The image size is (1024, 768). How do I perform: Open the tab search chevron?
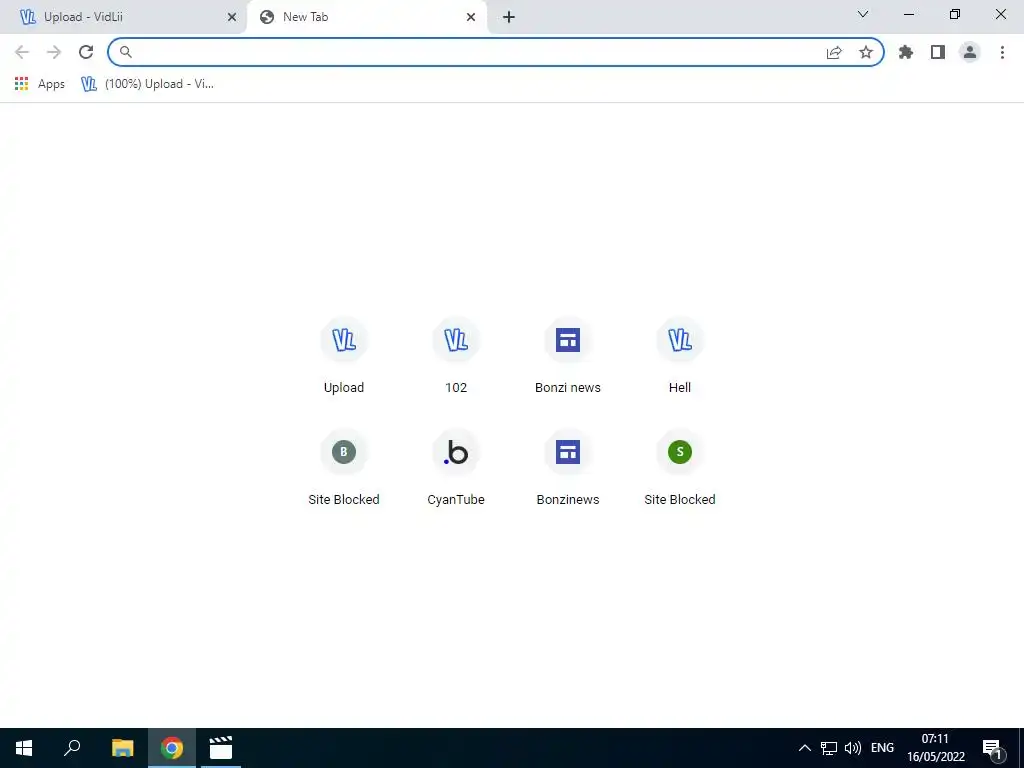tap(863, 14)
